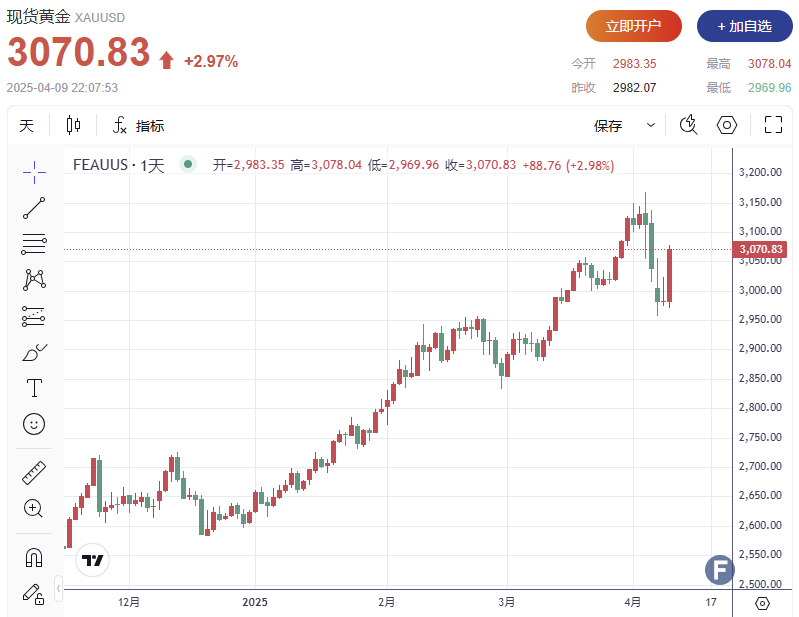
Task: Click the 立即开户 button
Action: (x=634, y=26)
